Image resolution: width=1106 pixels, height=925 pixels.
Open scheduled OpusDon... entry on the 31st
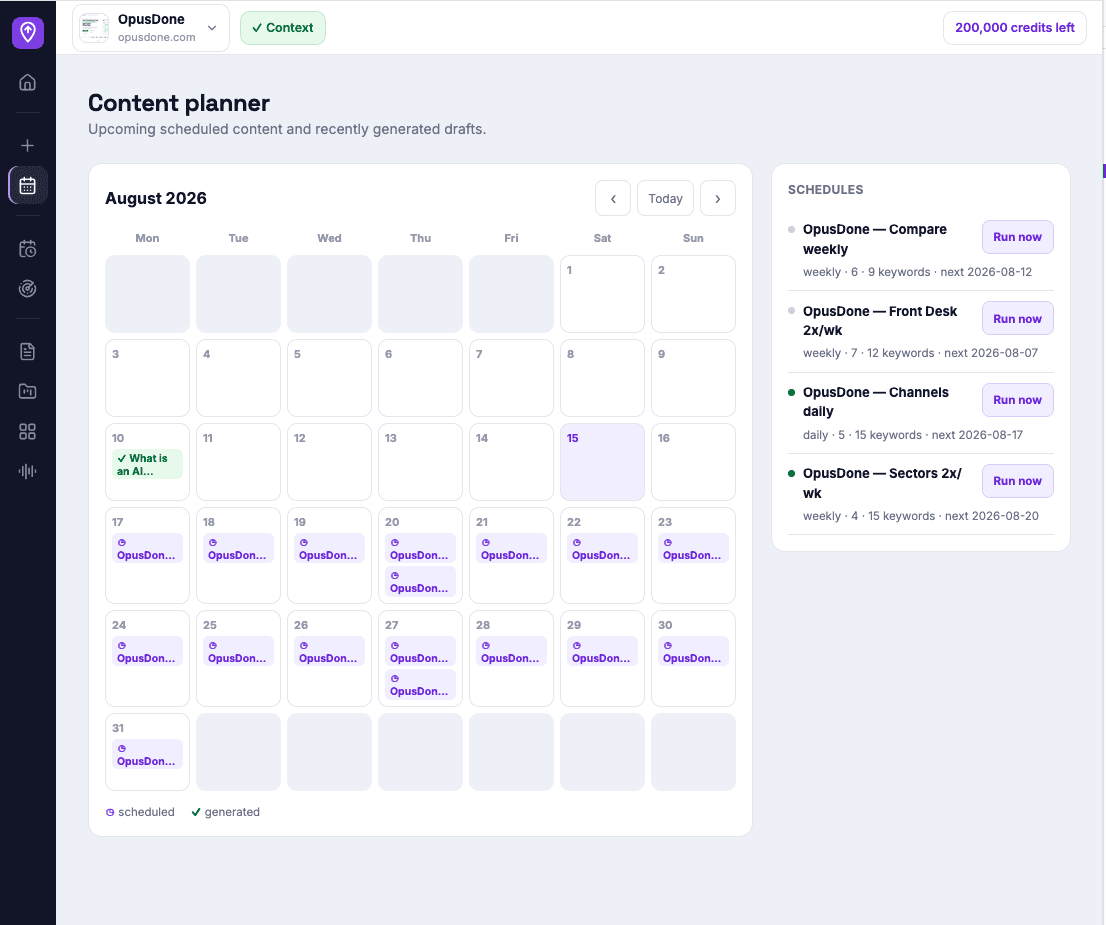coord(147,754)
